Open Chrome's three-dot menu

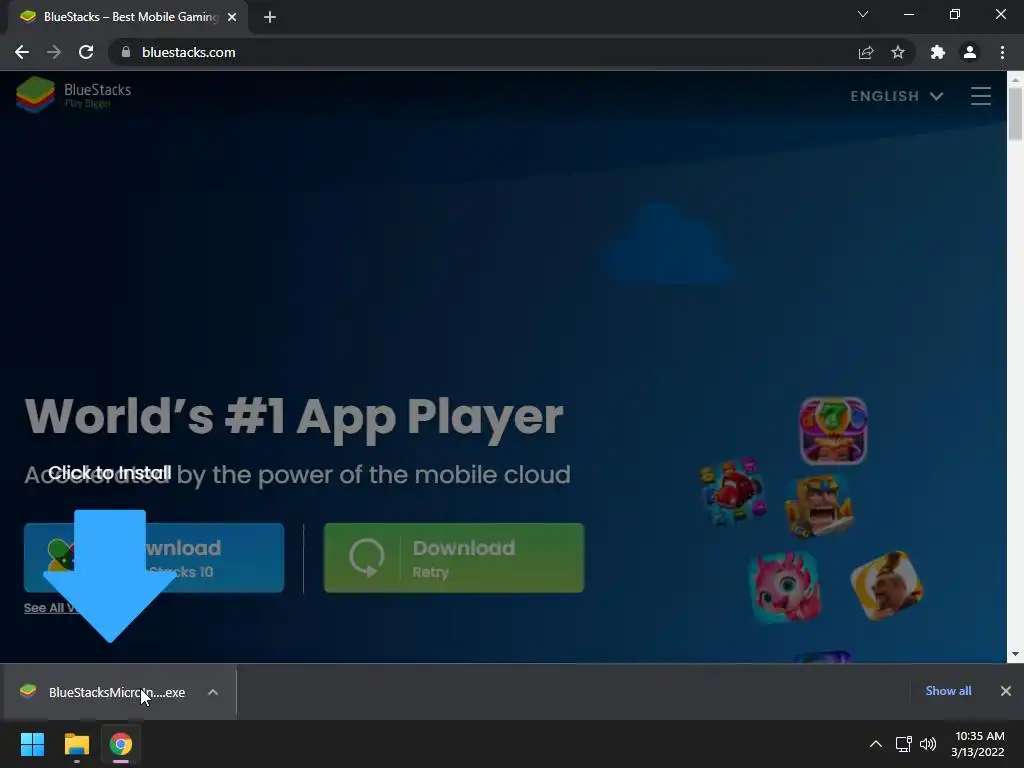[x=1002, y=52]
